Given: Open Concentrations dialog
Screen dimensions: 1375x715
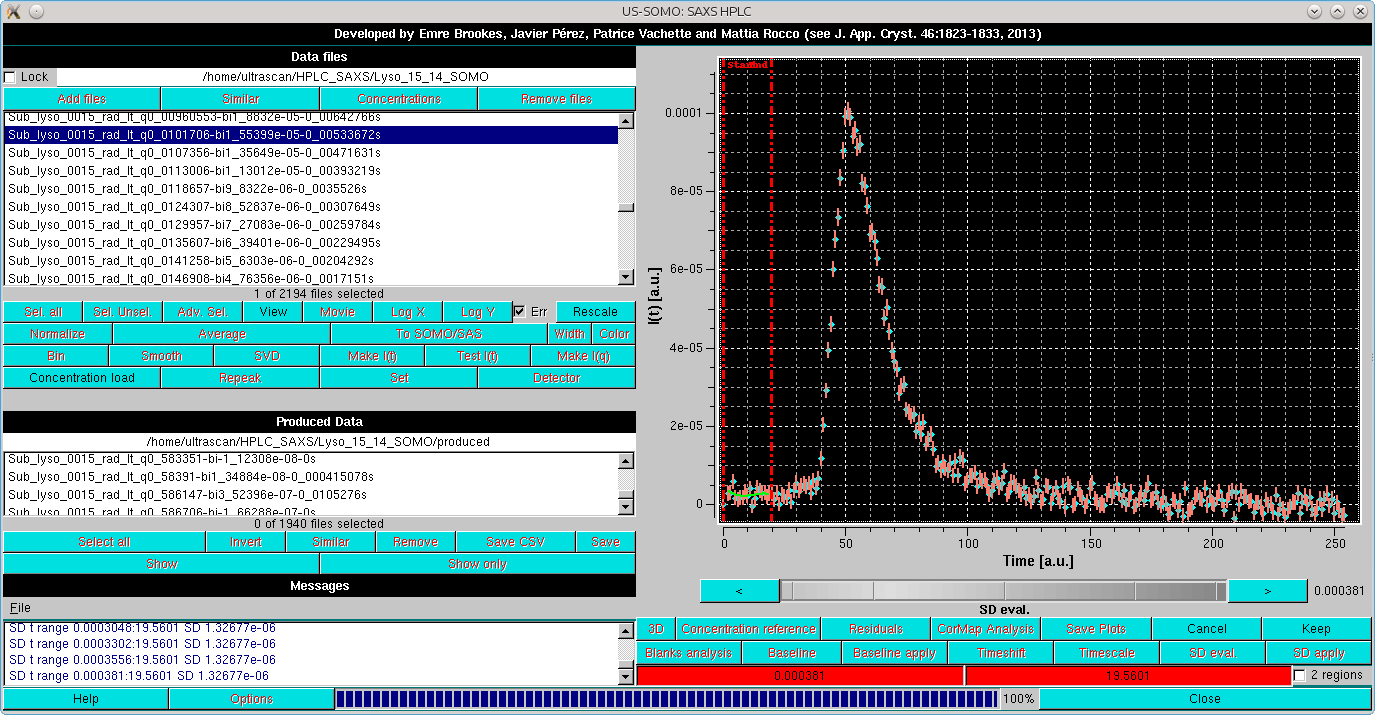Looking at the screenshot, I should (x=399, y=99).
